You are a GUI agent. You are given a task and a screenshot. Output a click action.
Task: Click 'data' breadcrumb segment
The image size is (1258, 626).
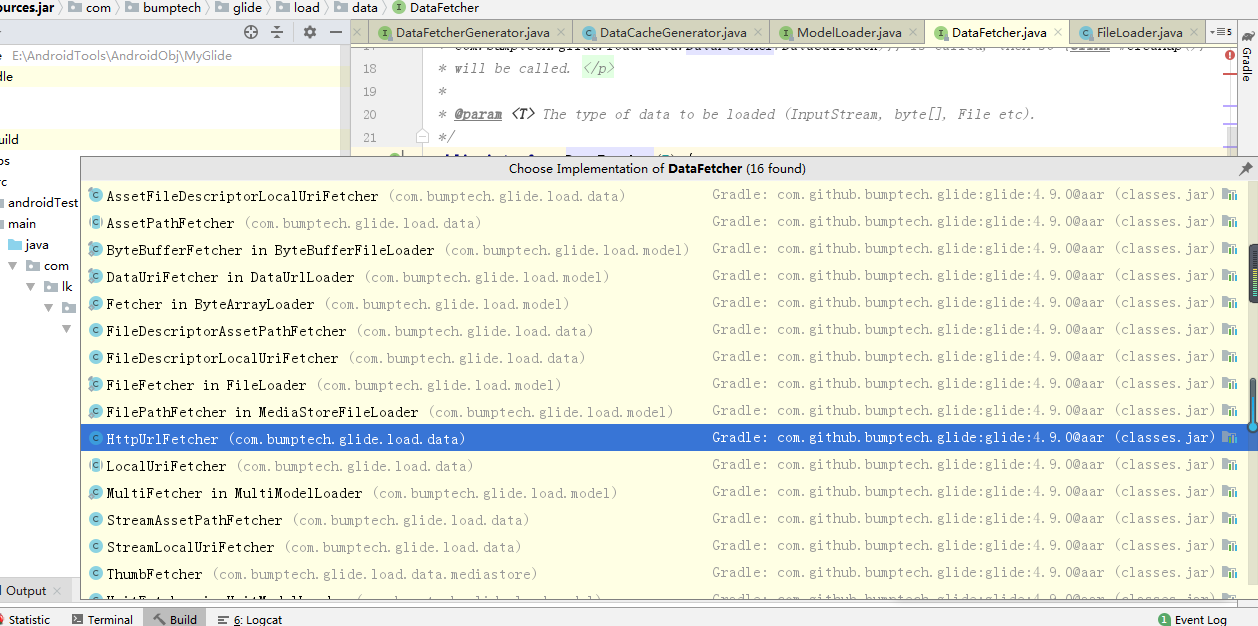(365, 8)
